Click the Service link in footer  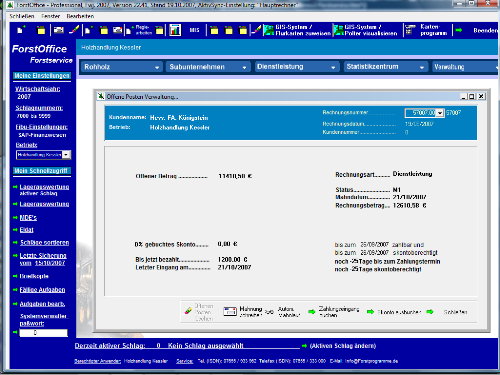click(x=185, y=361)
